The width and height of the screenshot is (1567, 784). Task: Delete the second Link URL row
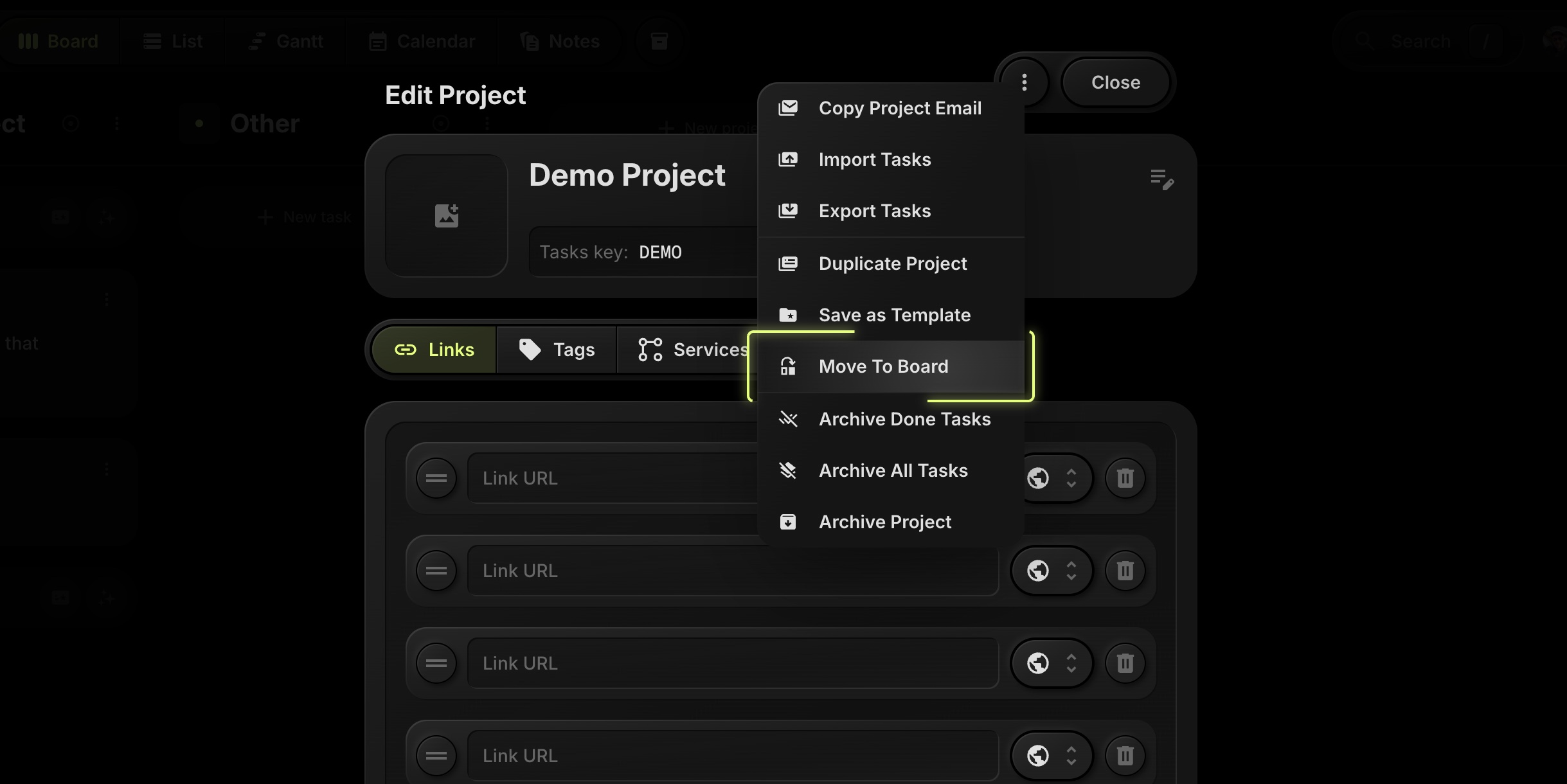pos(1125,571)
